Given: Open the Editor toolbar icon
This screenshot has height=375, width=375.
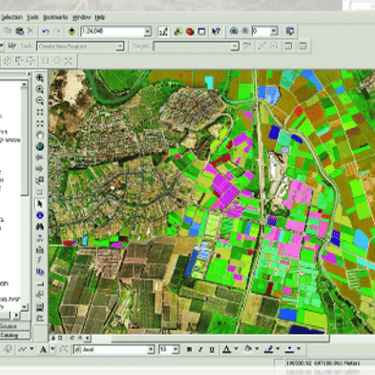Looking at the screenshot, I should pos(163,32).
